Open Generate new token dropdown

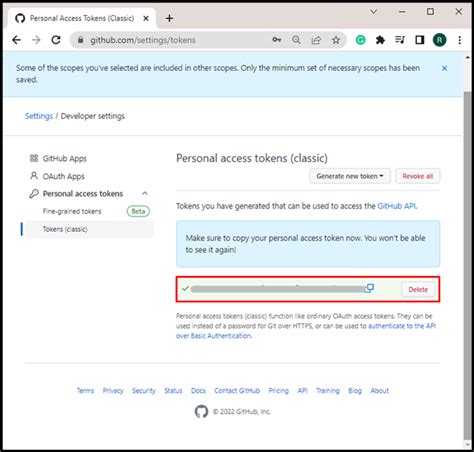pyautogui.click(x=350, y=176)
